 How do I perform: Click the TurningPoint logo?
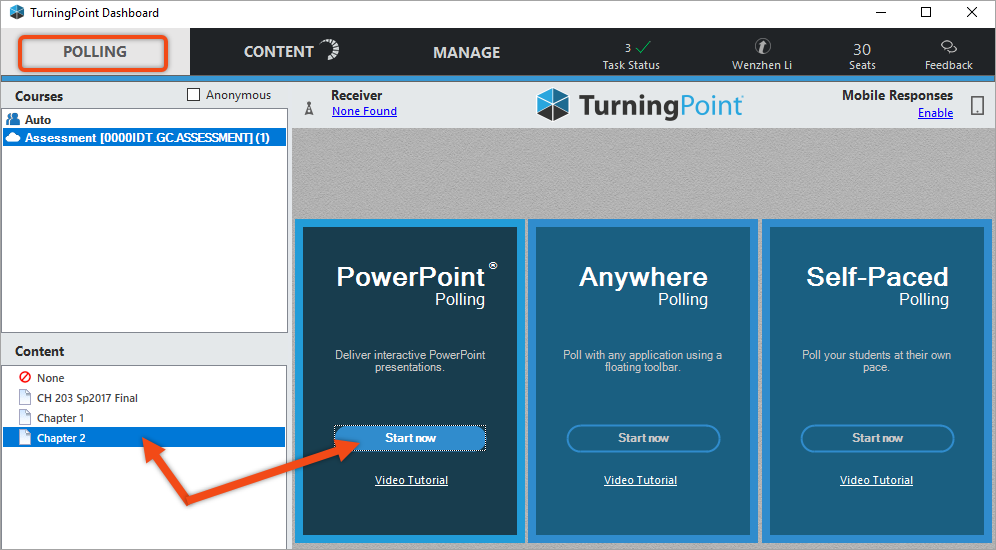(x=639, y=105)
